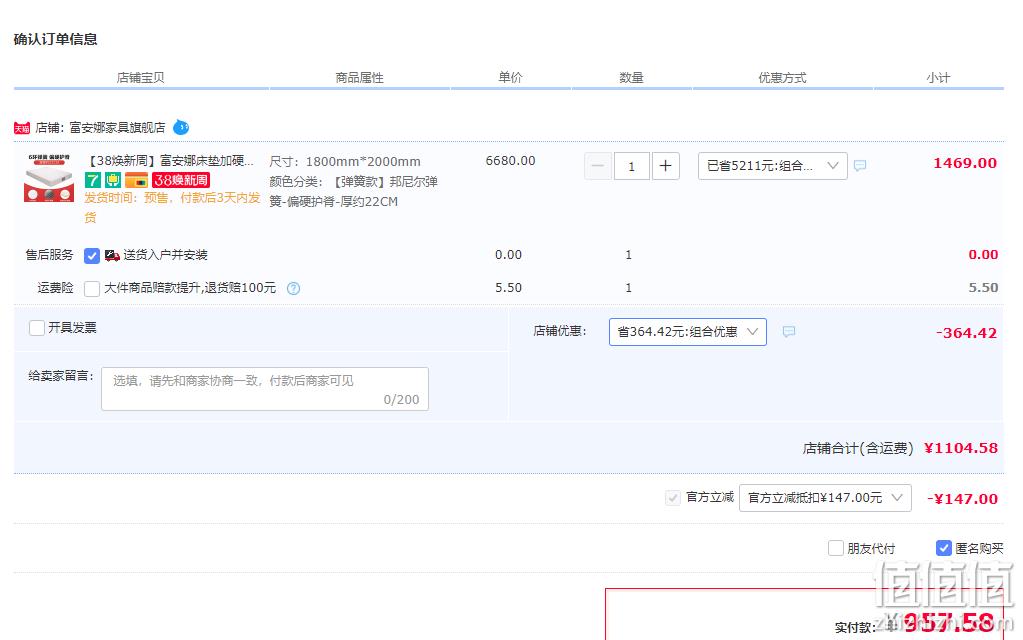
Task: Uncheck the 送货入户并安装 service checkbox
Action: click(92, 256)
